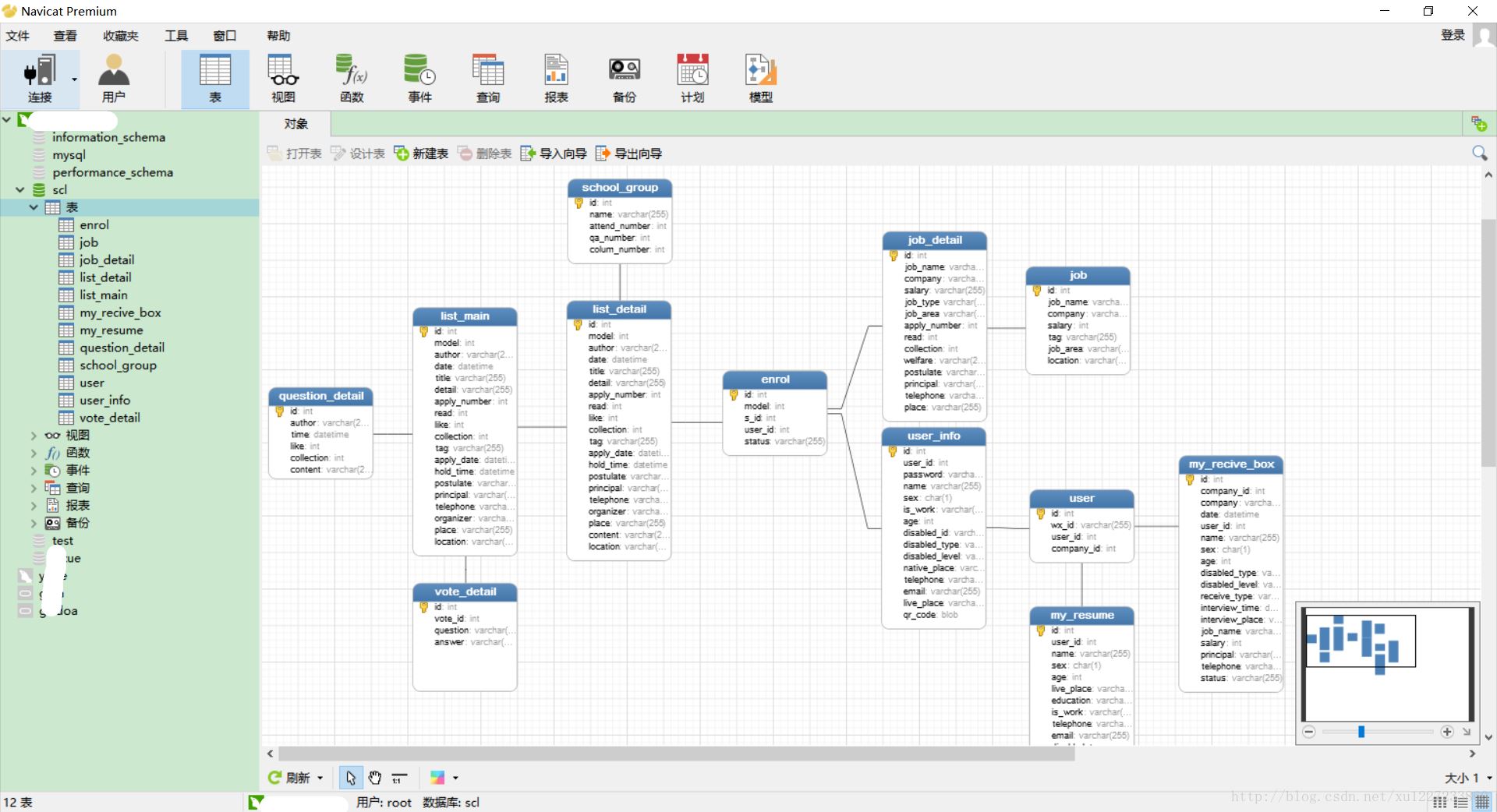Screen dimensions: 1497x812
Task: Expand the 视图 node in tree
Action: pos(34,436)
